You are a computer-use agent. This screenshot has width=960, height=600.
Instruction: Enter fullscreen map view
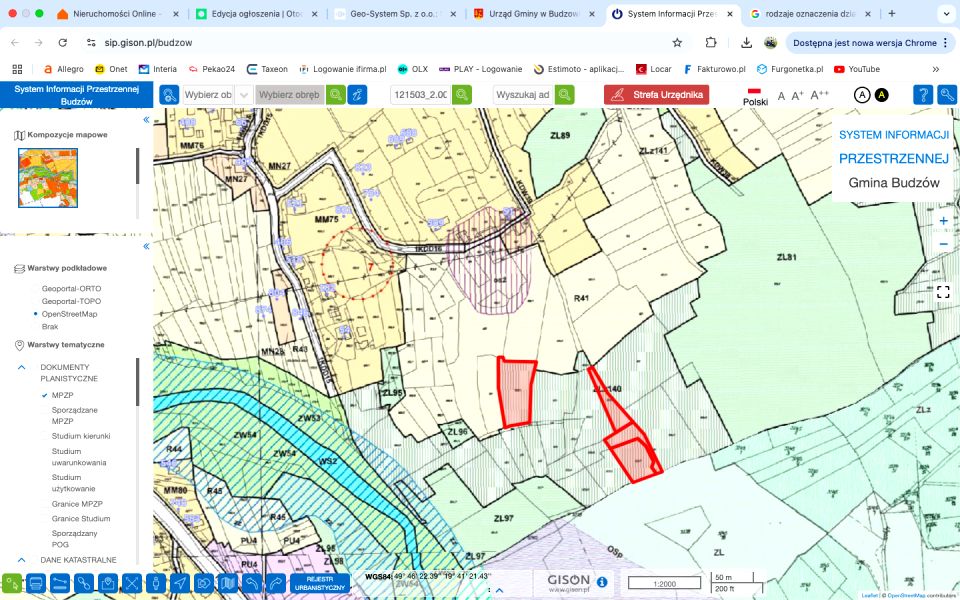pos(943,292)
